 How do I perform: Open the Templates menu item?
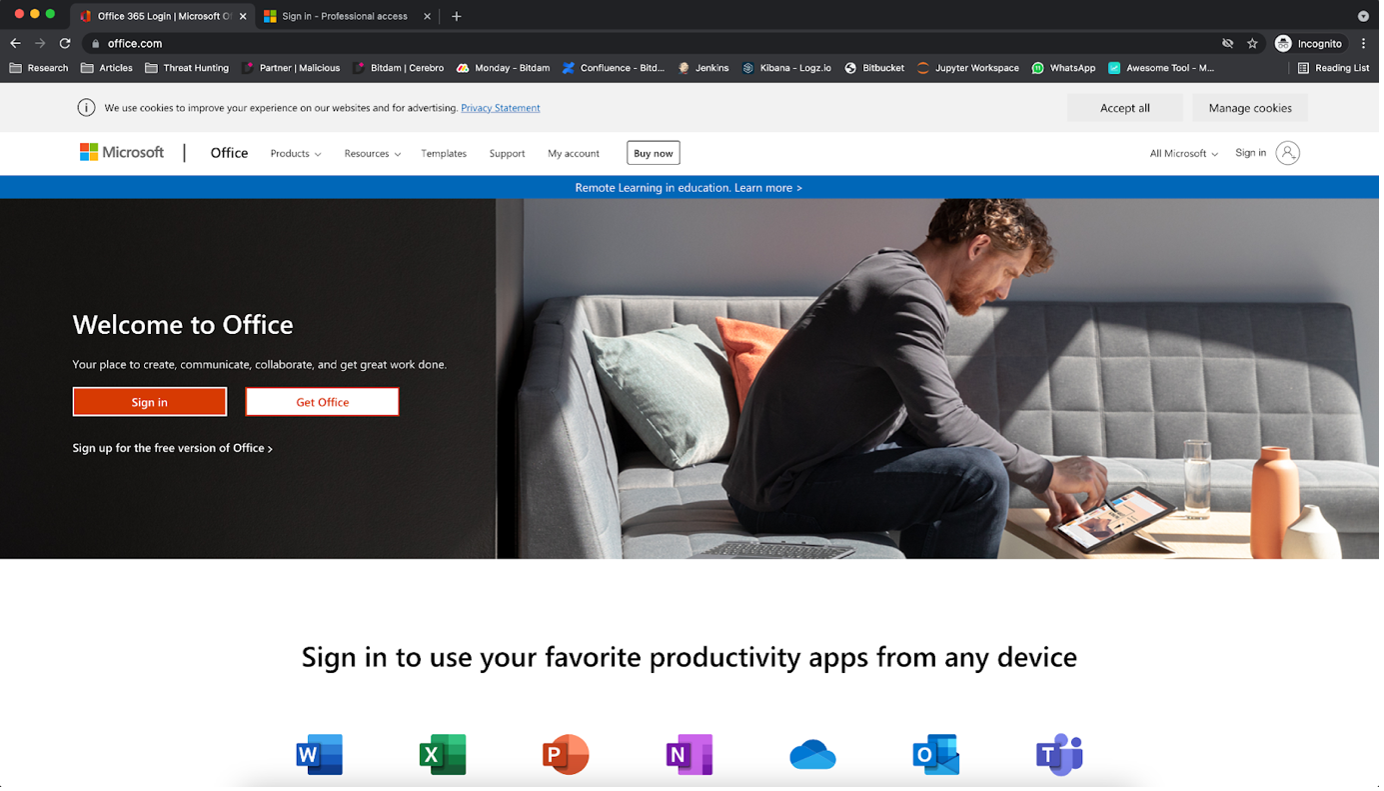tap(445, 154)
